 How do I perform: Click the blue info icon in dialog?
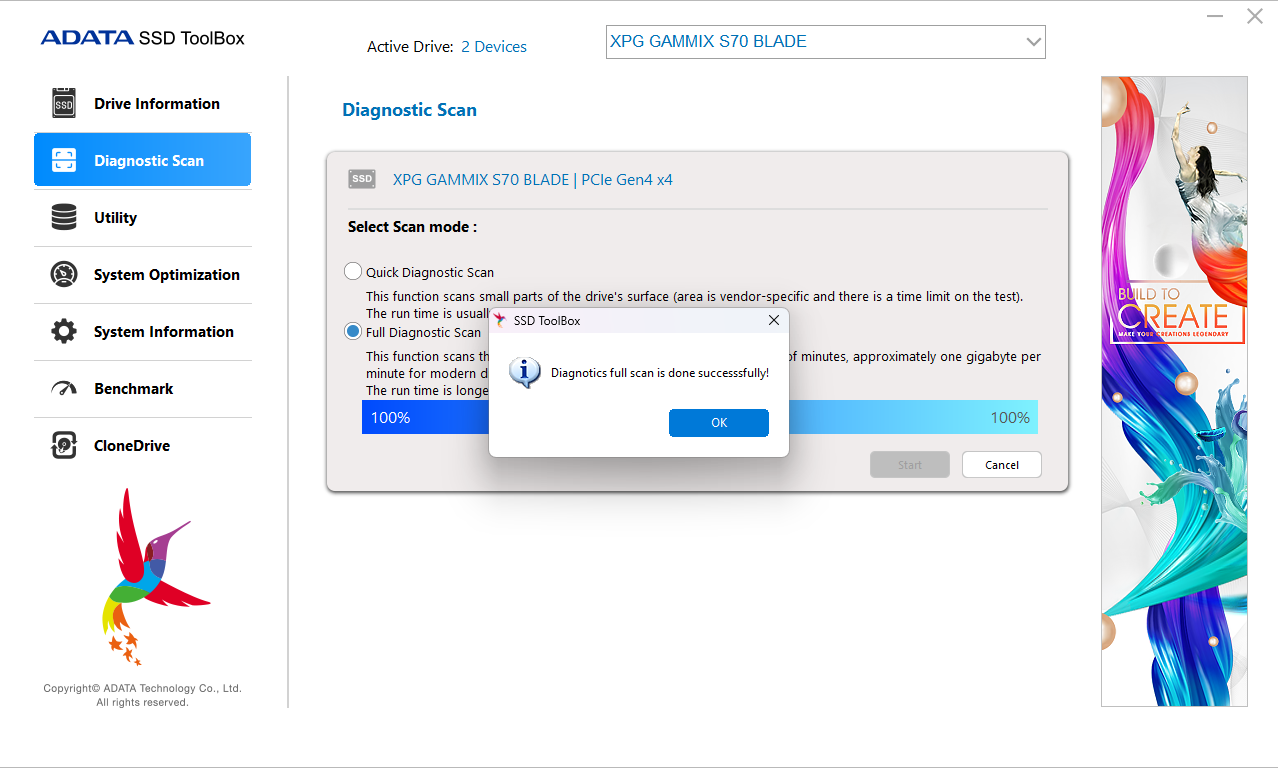525,372
